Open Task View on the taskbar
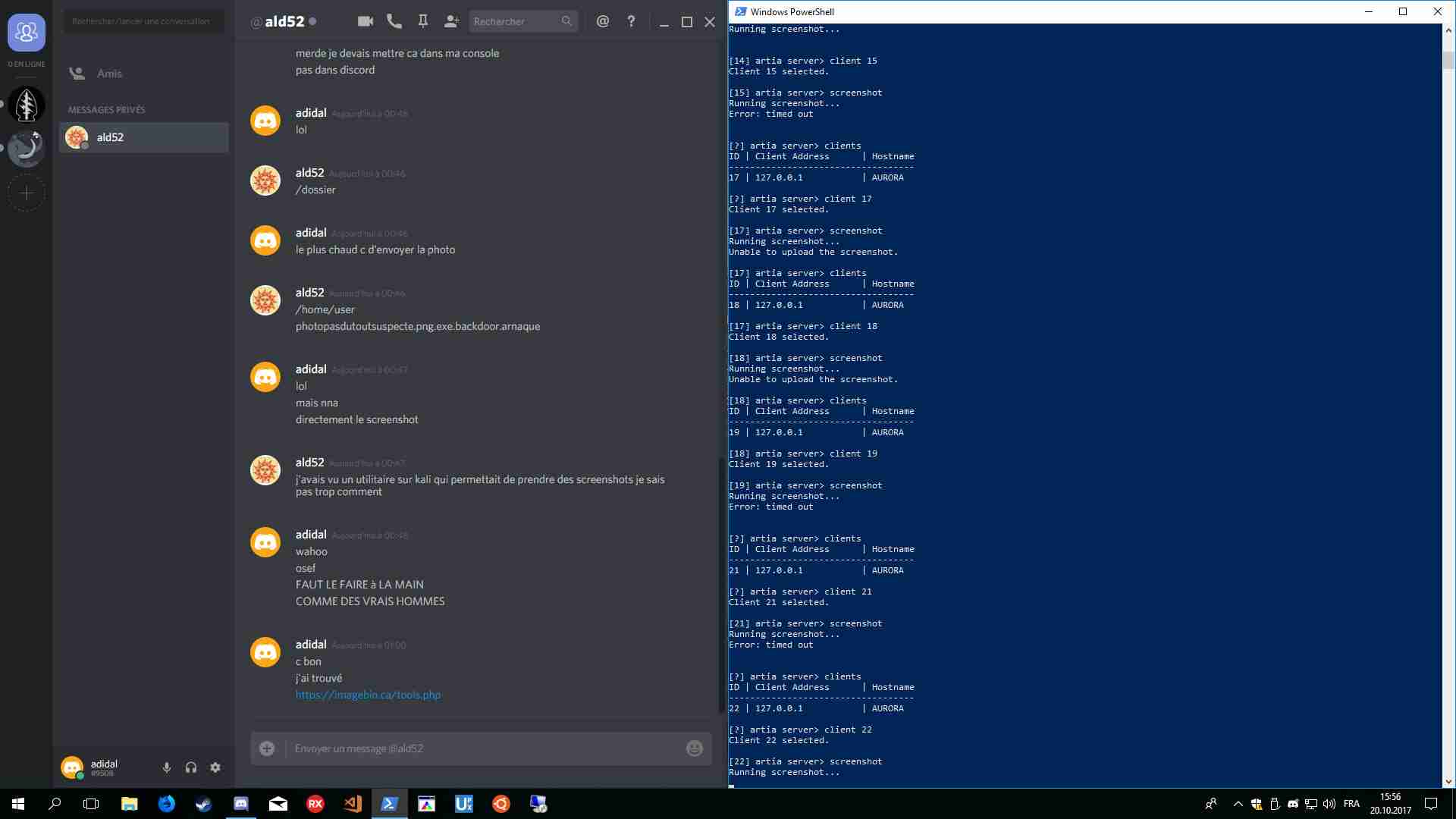Viewport: 1456px width, 819px height. coord(91,804)
